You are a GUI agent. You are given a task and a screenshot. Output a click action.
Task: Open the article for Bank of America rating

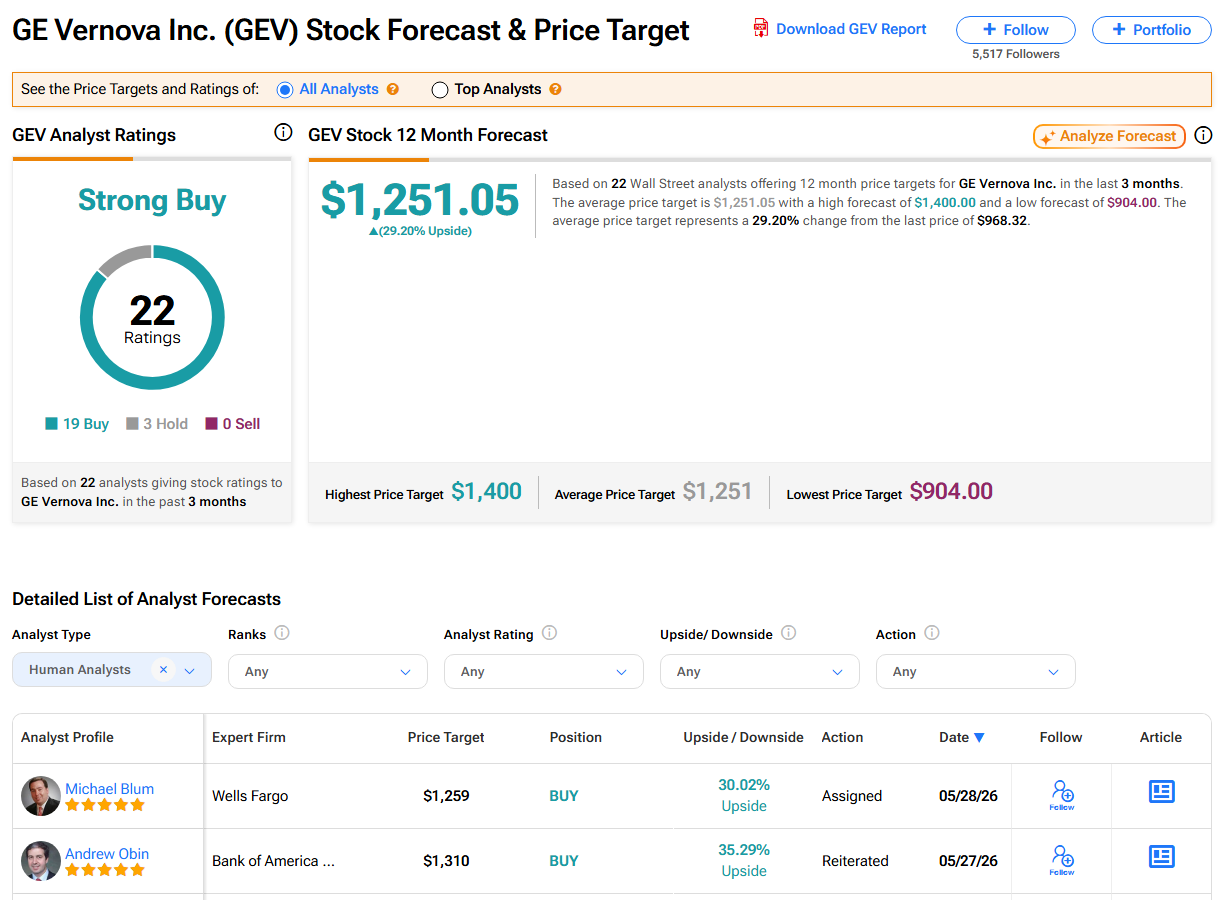pyautogui.click(x=1161, y=857)
